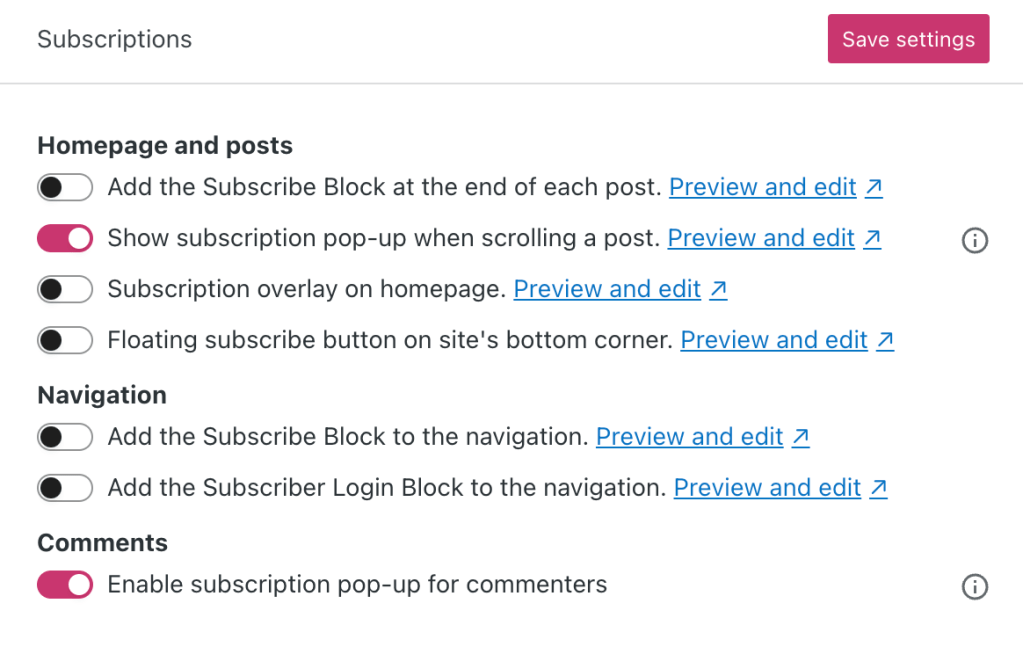Click external arrow icon after floating subscribe button link

click(885, 340)
